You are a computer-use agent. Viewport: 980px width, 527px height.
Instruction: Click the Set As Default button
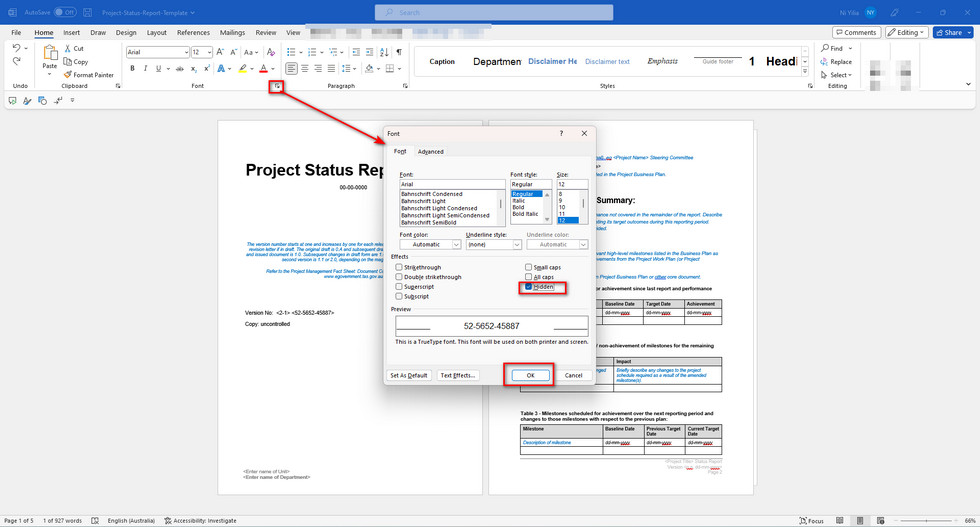click(409, 375)
